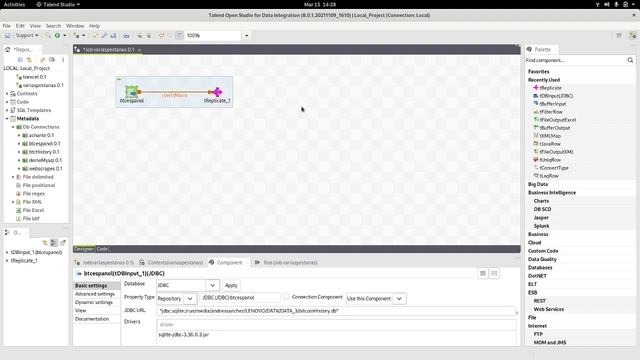The width and height of the screenshot is (640, 360).
Task: Expand the SQL Templates node
Action: click(7, 110)
